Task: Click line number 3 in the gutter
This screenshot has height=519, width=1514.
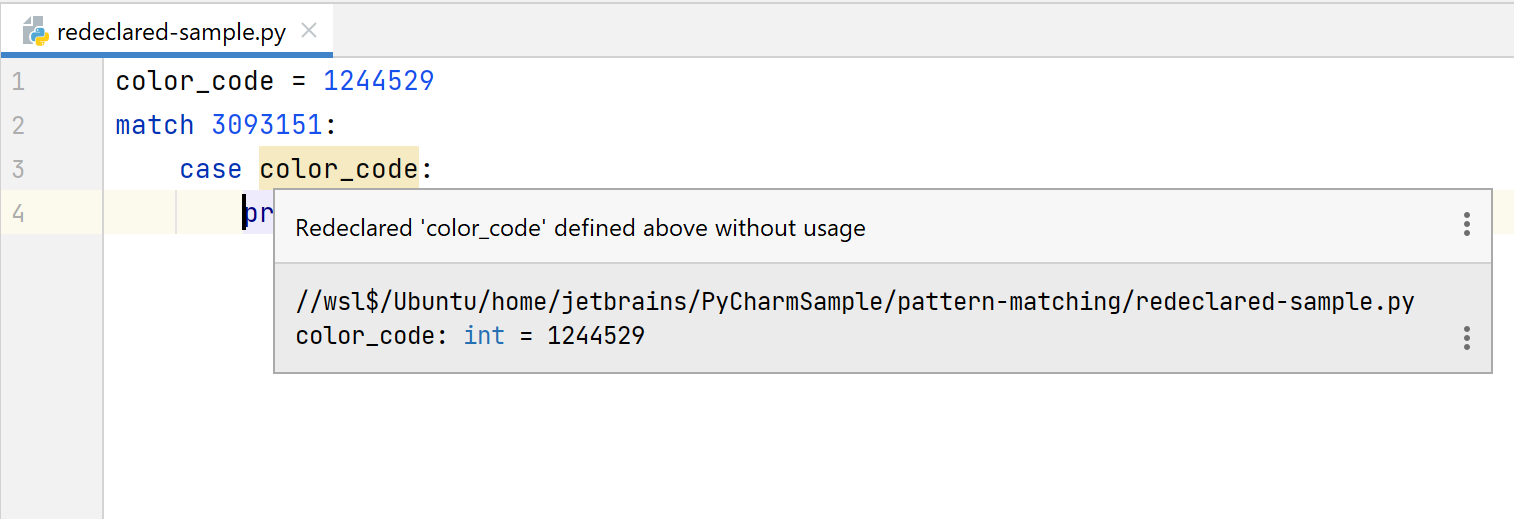Action: [18, 169]
